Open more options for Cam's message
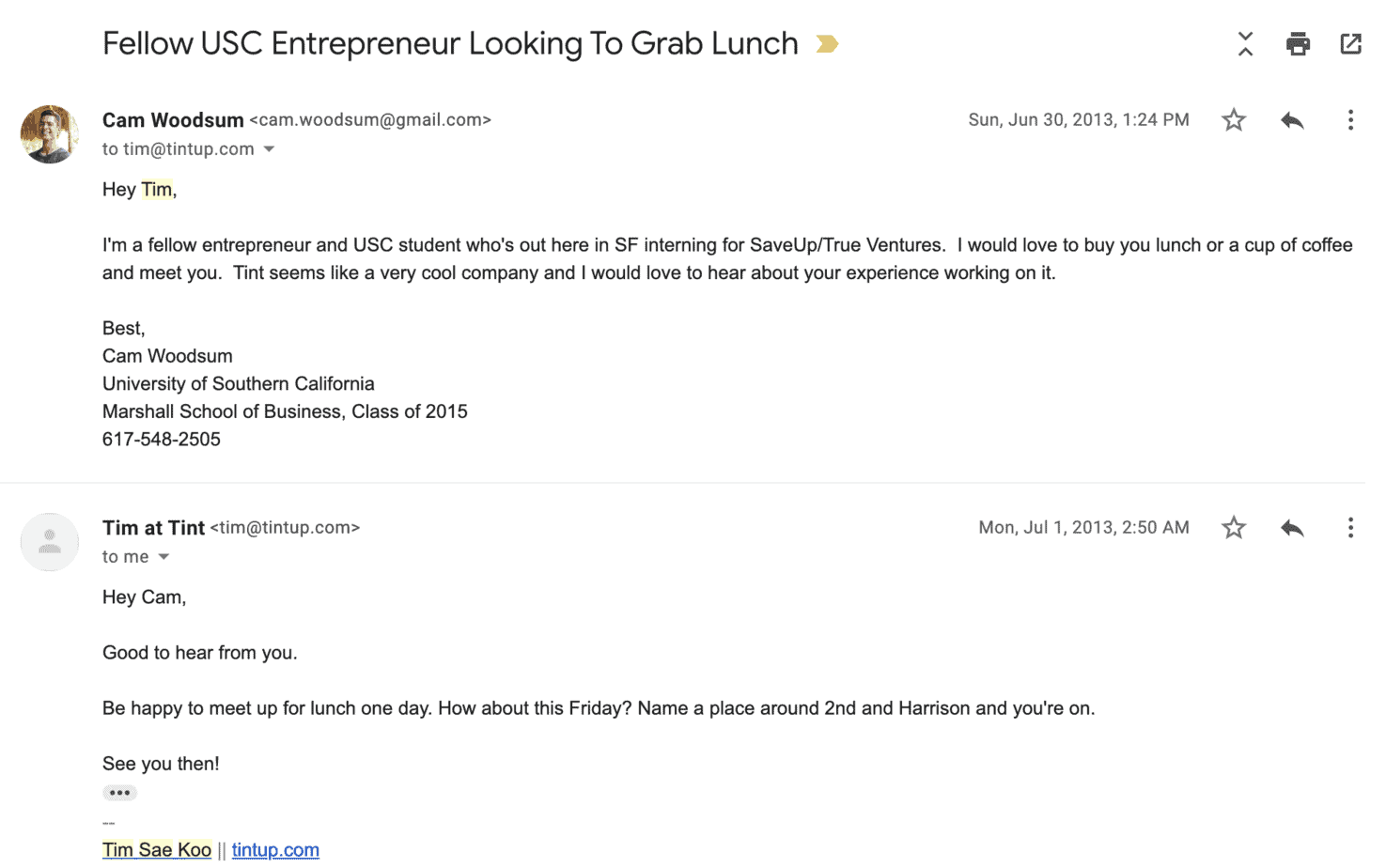 (x=1350, y=120)
